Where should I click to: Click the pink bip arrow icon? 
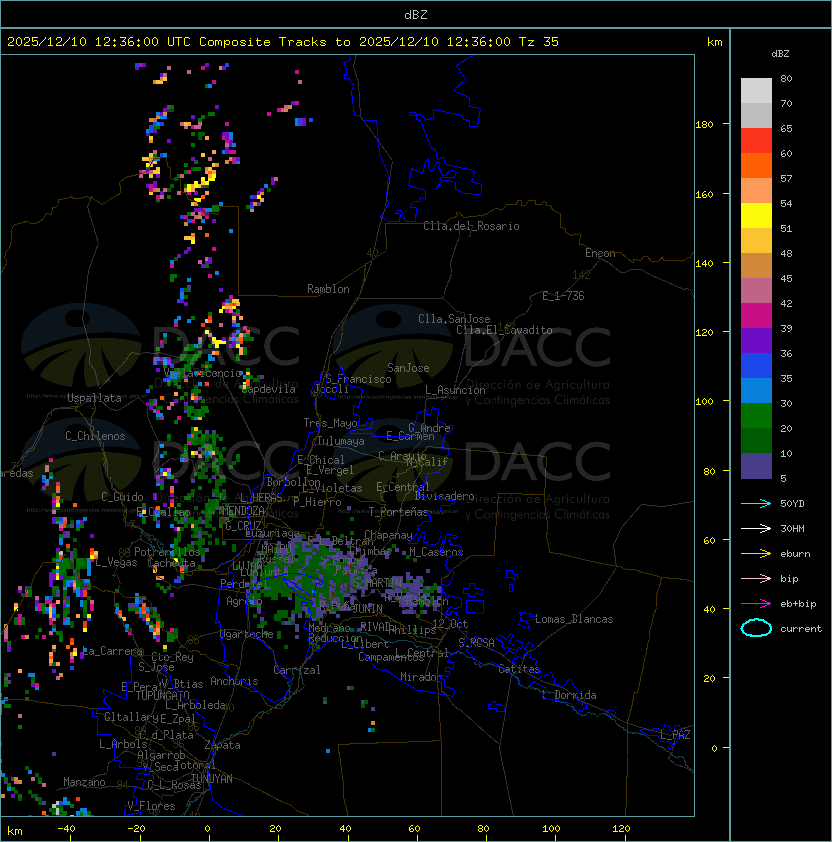coord(756,578)
